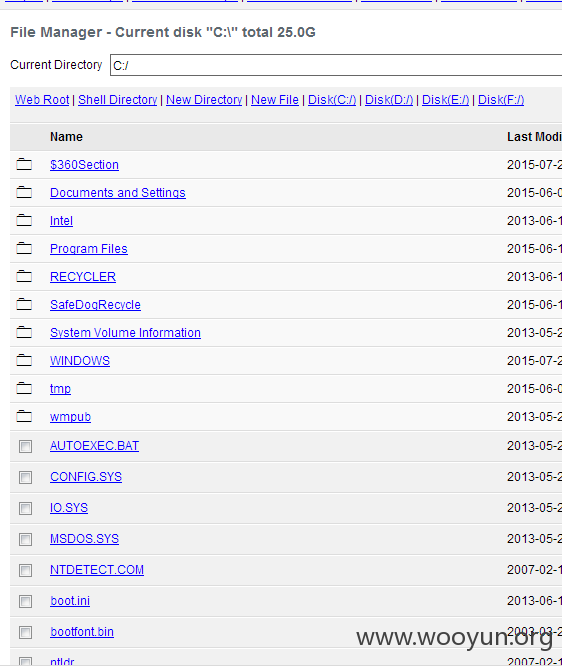Click the Last Modified column header

(534, 137)
